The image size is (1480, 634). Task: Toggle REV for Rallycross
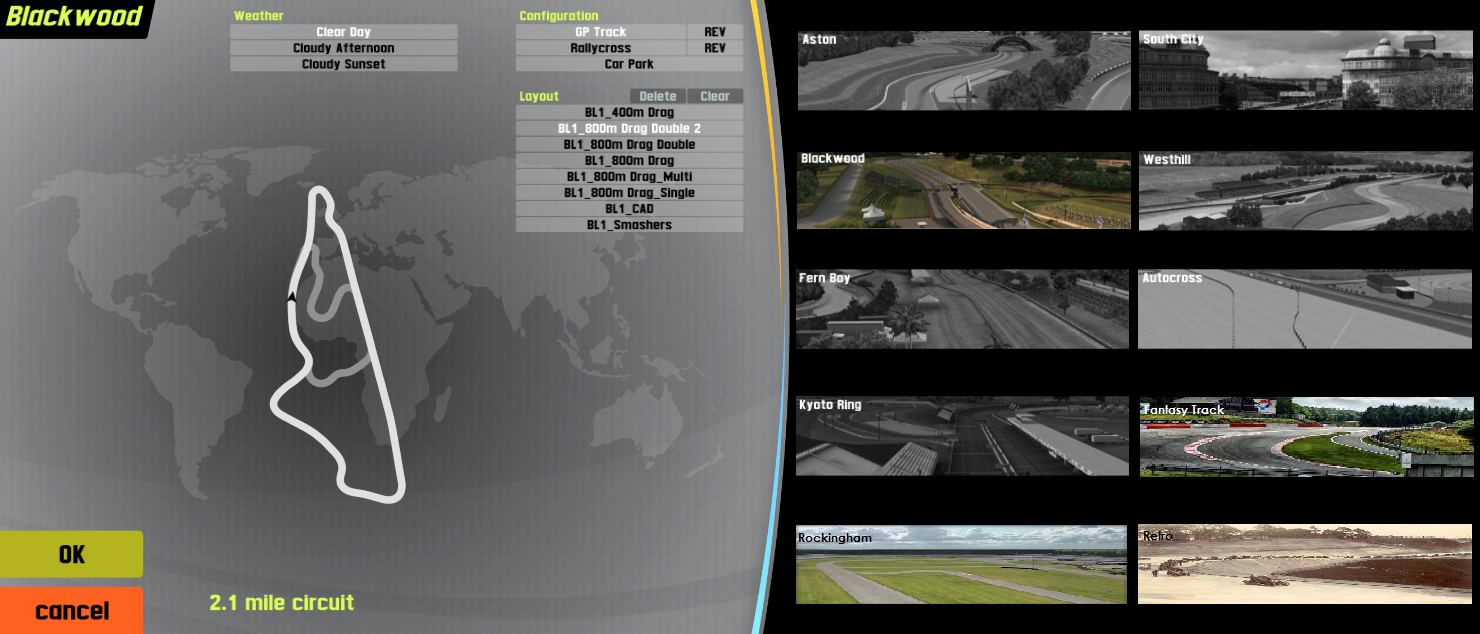(715, 48)
